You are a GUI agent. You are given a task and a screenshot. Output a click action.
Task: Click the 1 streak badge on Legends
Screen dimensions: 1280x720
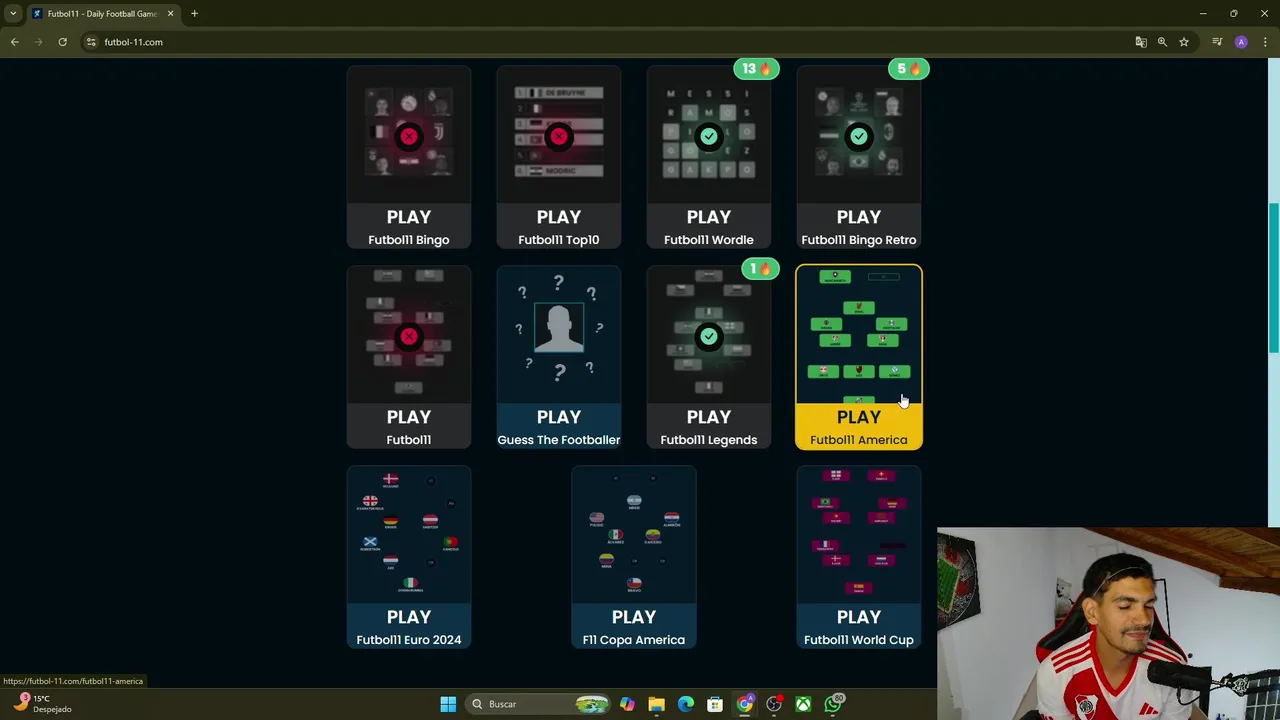[760, 269]
